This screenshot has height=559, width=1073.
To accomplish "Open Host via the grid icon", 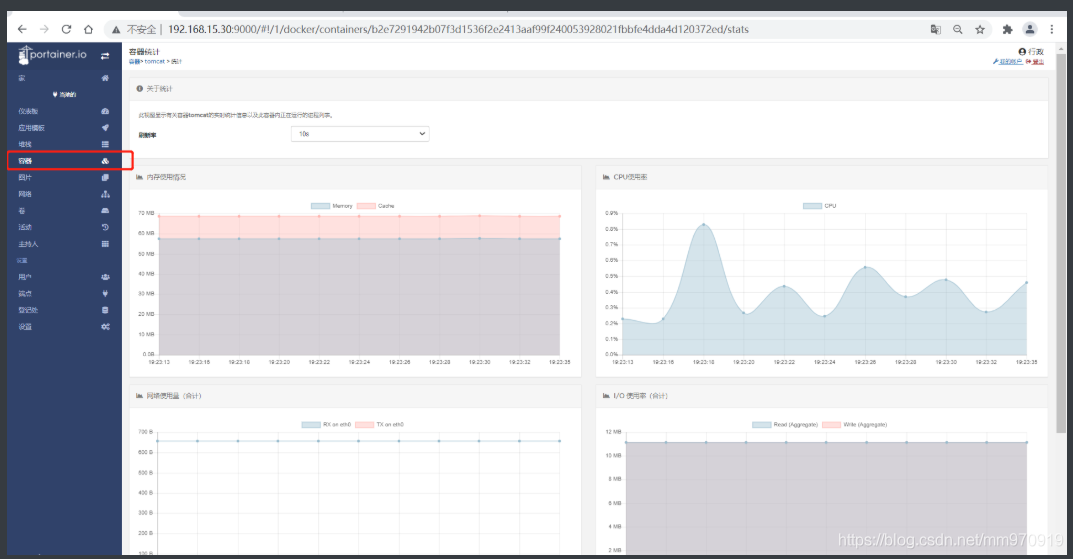I will (105, 244).
